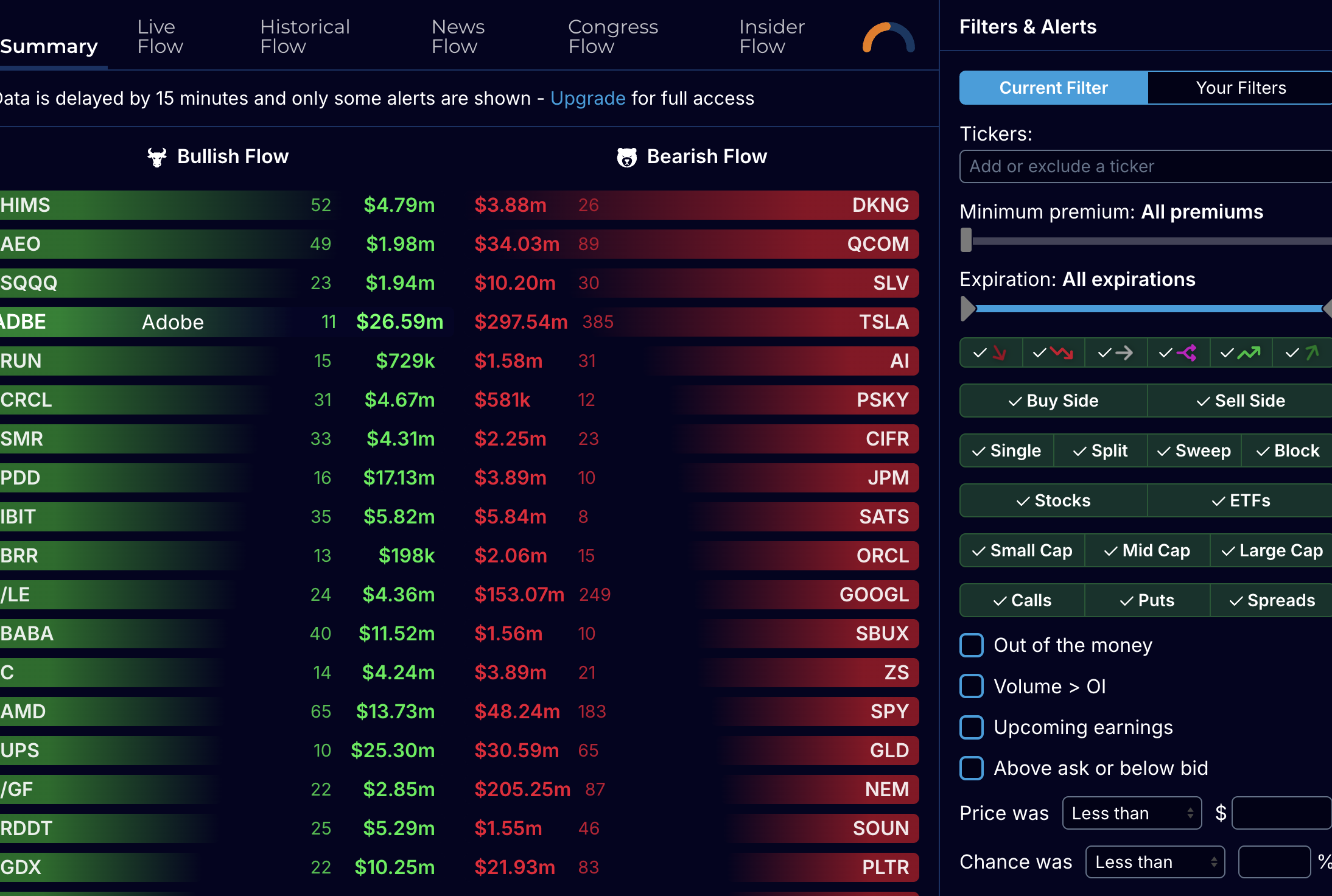
Task: Select the Your Filters tab
Action: coord(1240,88)
